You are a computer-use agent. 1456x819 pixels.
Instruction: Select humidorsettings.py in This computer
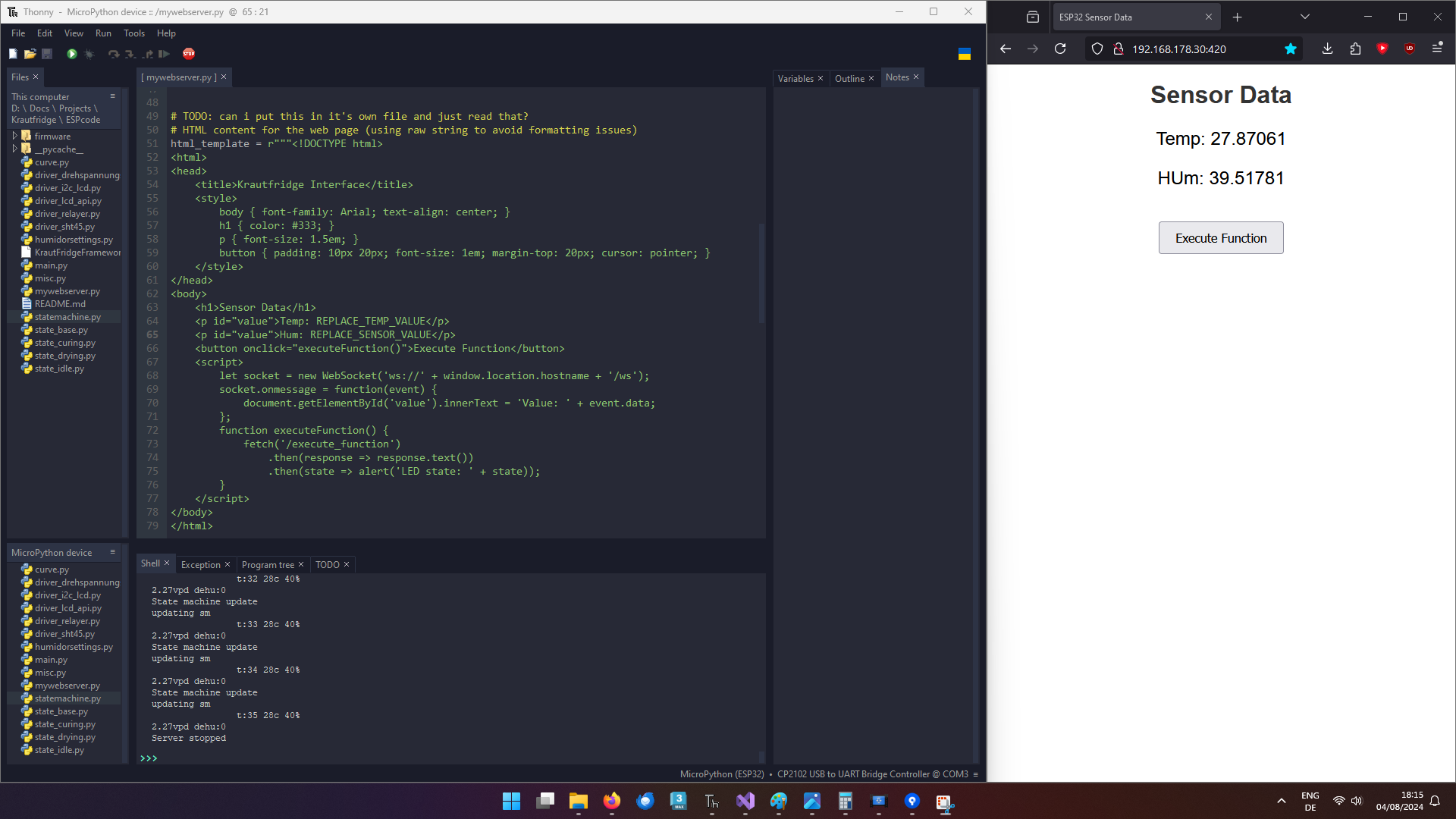tap(74, 240)
